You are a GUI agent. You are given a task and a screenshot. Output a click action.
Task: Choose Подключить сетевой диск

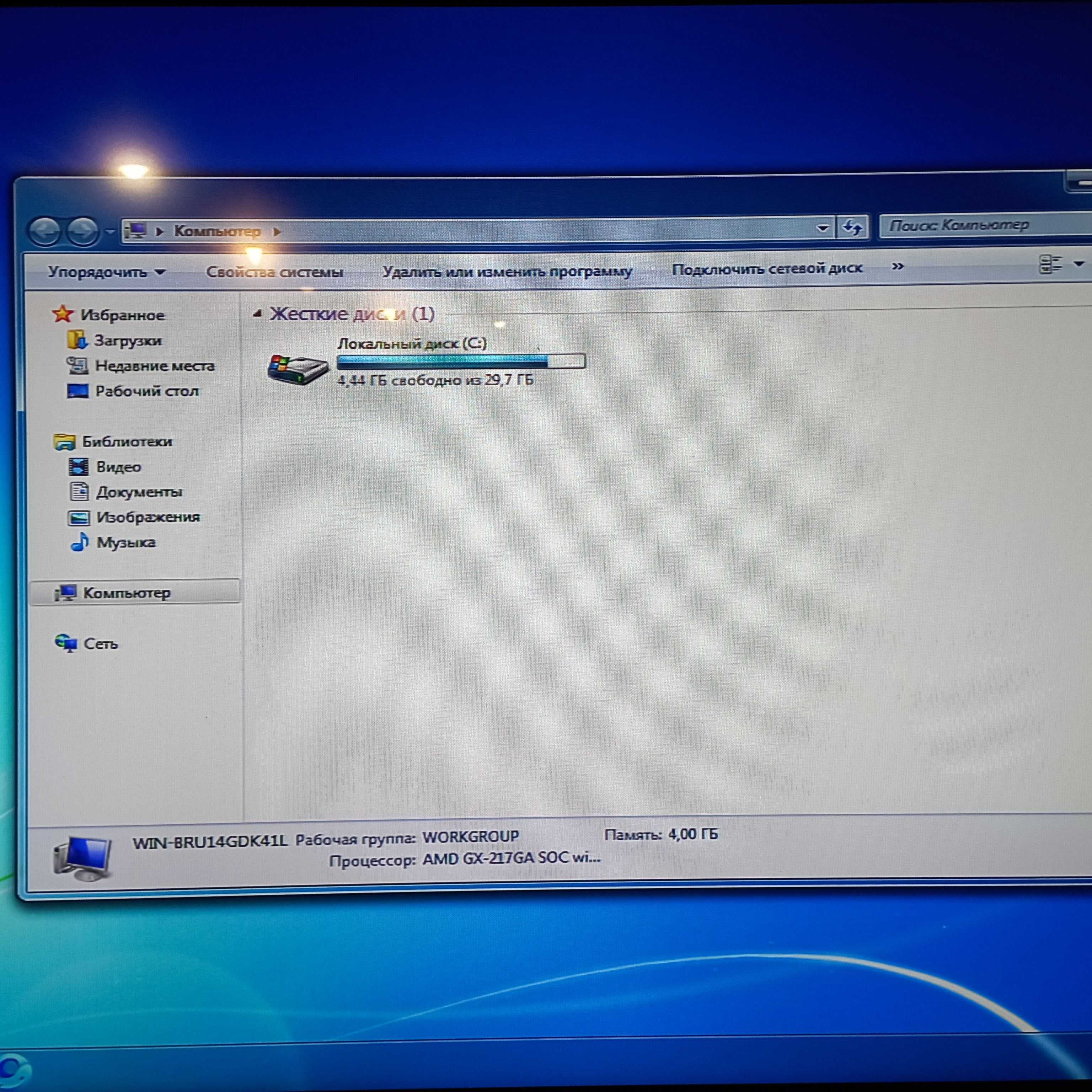(x=767, y=268)
